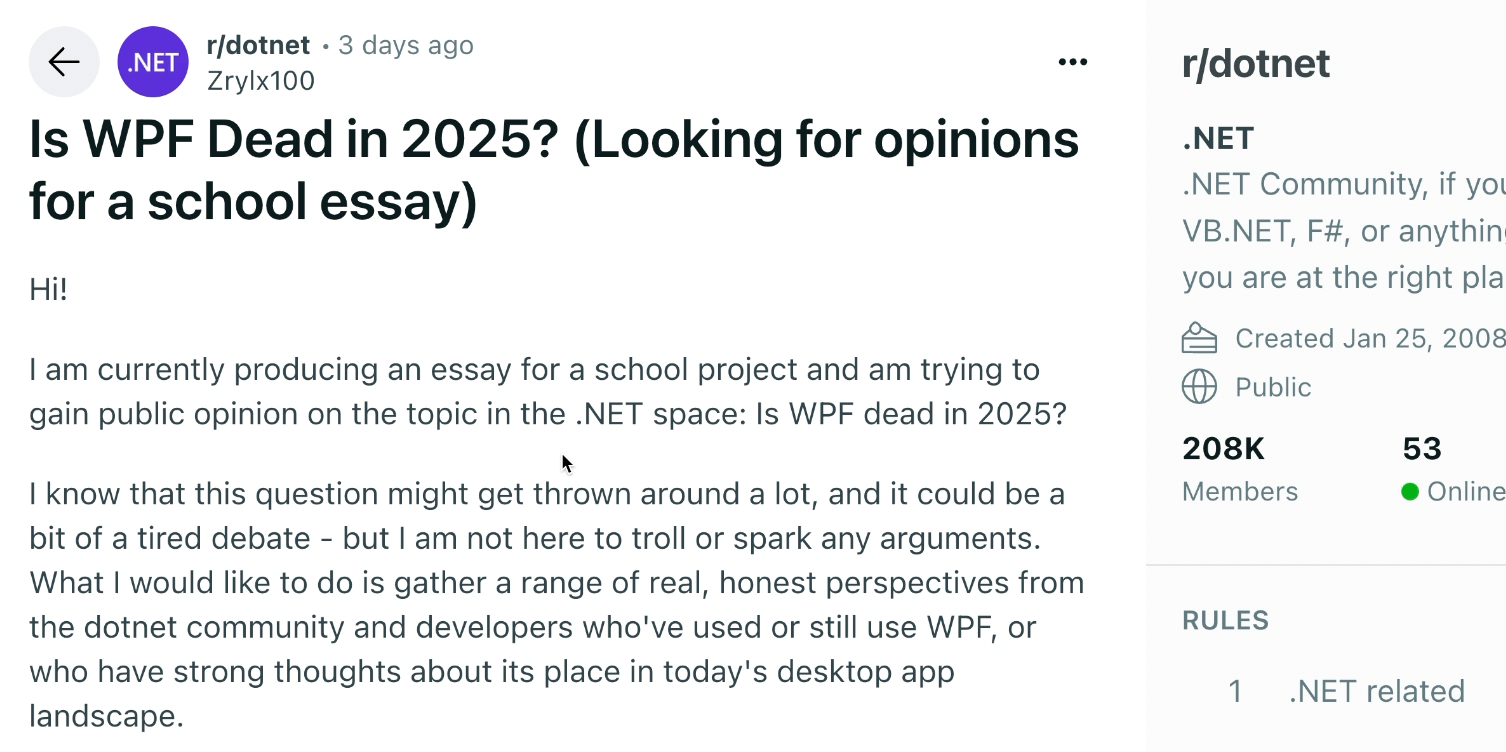Click the cake icon beside the creation date
The image size is (1506, 752).
[1199, 338]
